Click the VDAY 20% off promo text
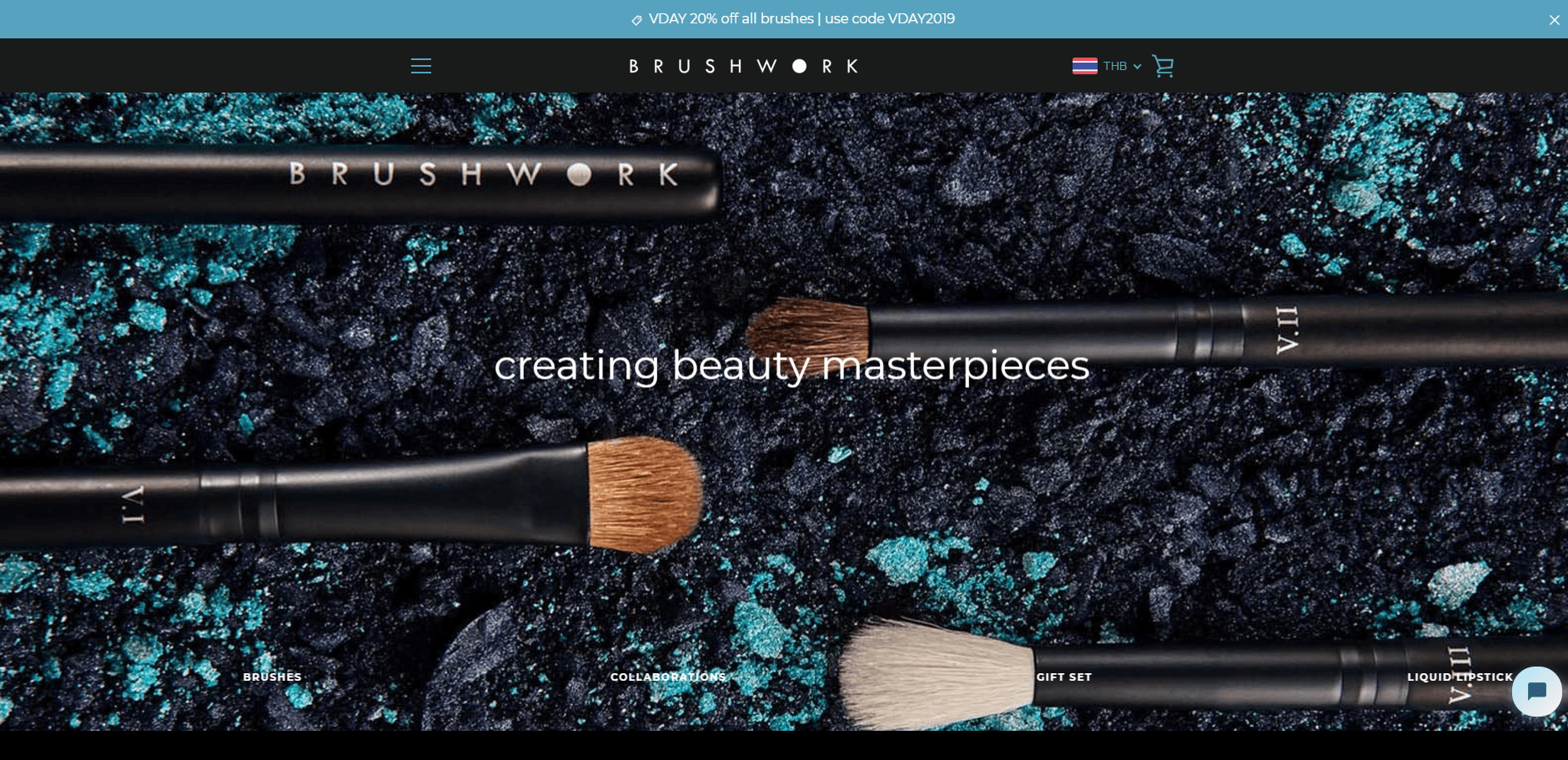The height and width of the screenshot is (760, 1568). [x=802, y=18]
